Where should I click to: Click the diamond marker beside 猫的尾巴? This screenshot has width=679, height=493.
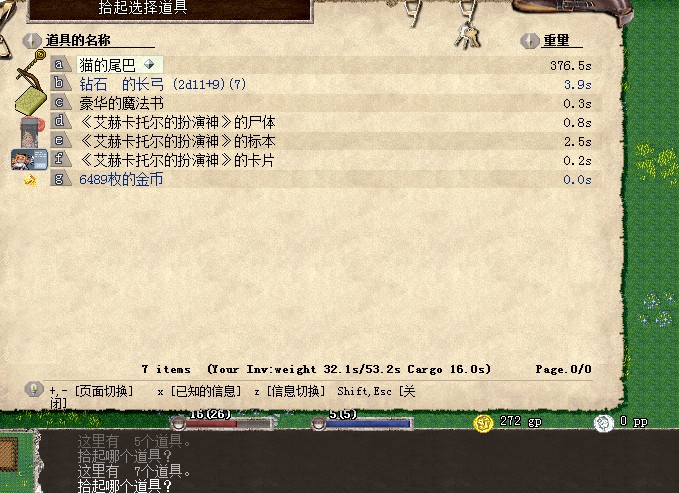point(149,65)
